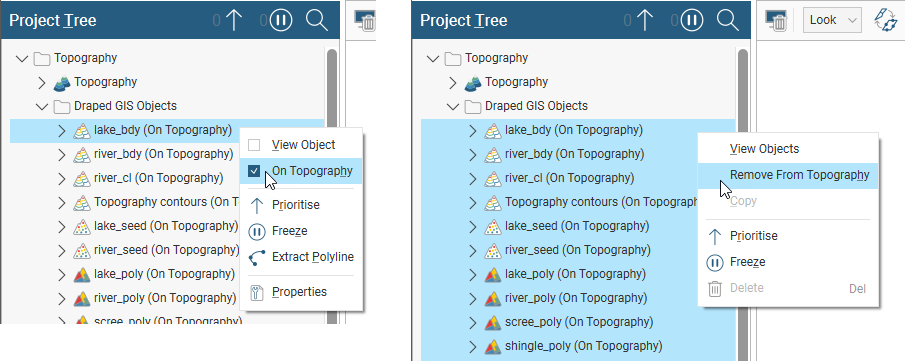Viewport: 905px width, 361px height.
Task: Click the clear scene trash-monitor icon beside Look dropdown
Action: coord(776,21)
